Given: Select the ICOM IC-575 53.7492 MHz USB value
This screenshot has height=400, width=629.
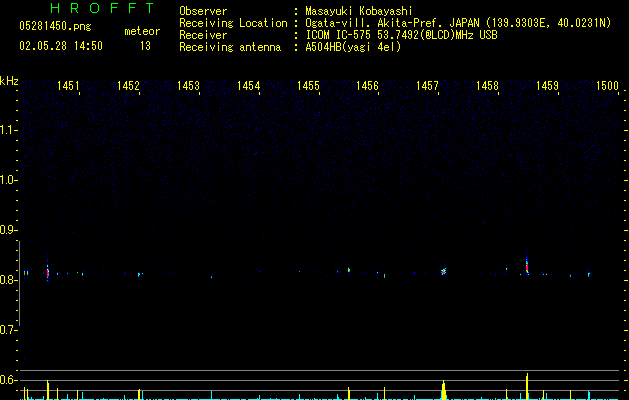Looking at the screenshot, I should (401, 35).
